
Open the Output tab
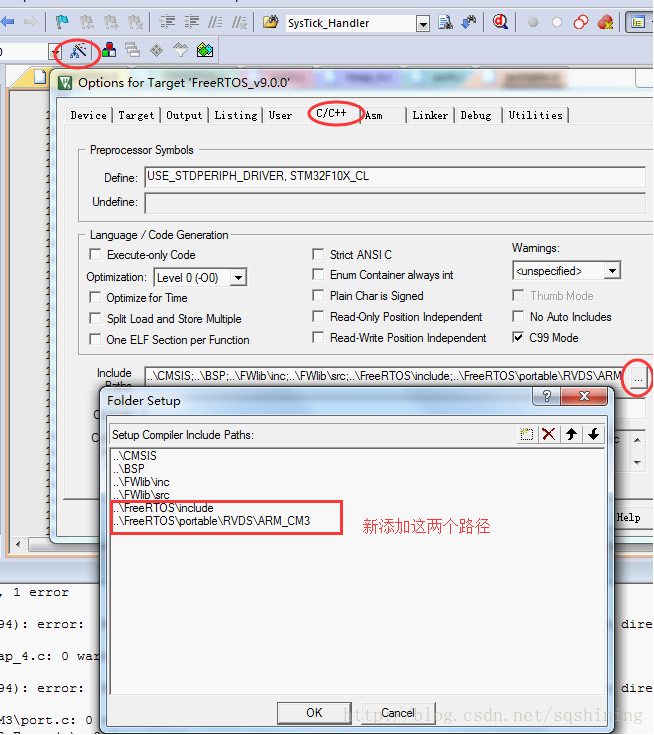pyautogui.click(x=184, y=115)
